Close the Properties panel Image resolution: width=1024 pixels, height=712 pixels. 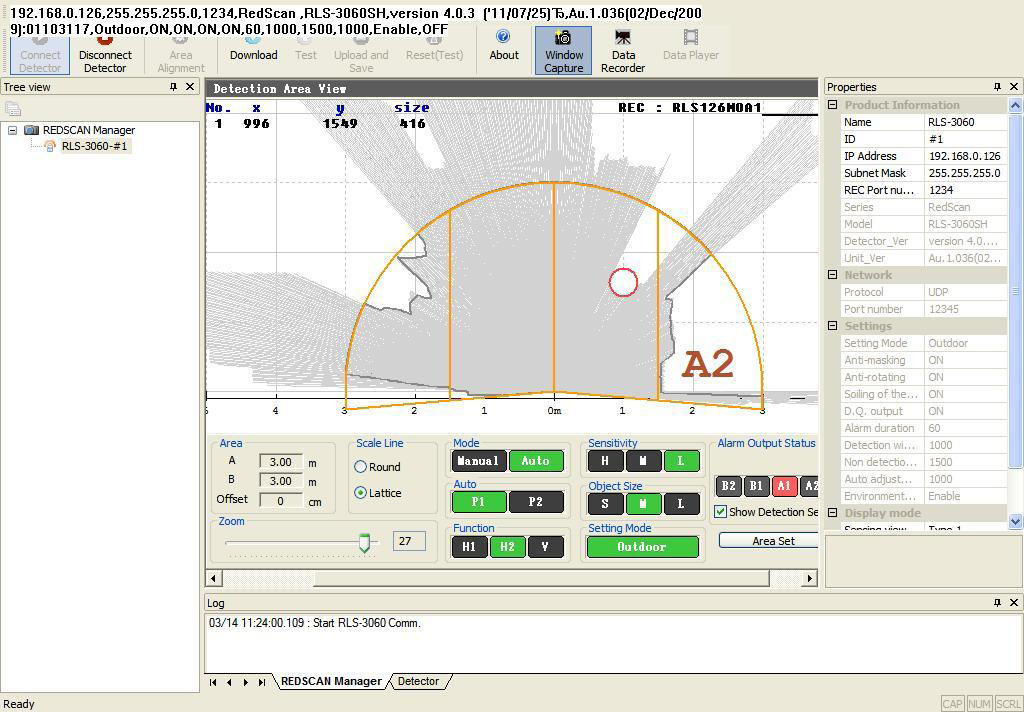1014,87
